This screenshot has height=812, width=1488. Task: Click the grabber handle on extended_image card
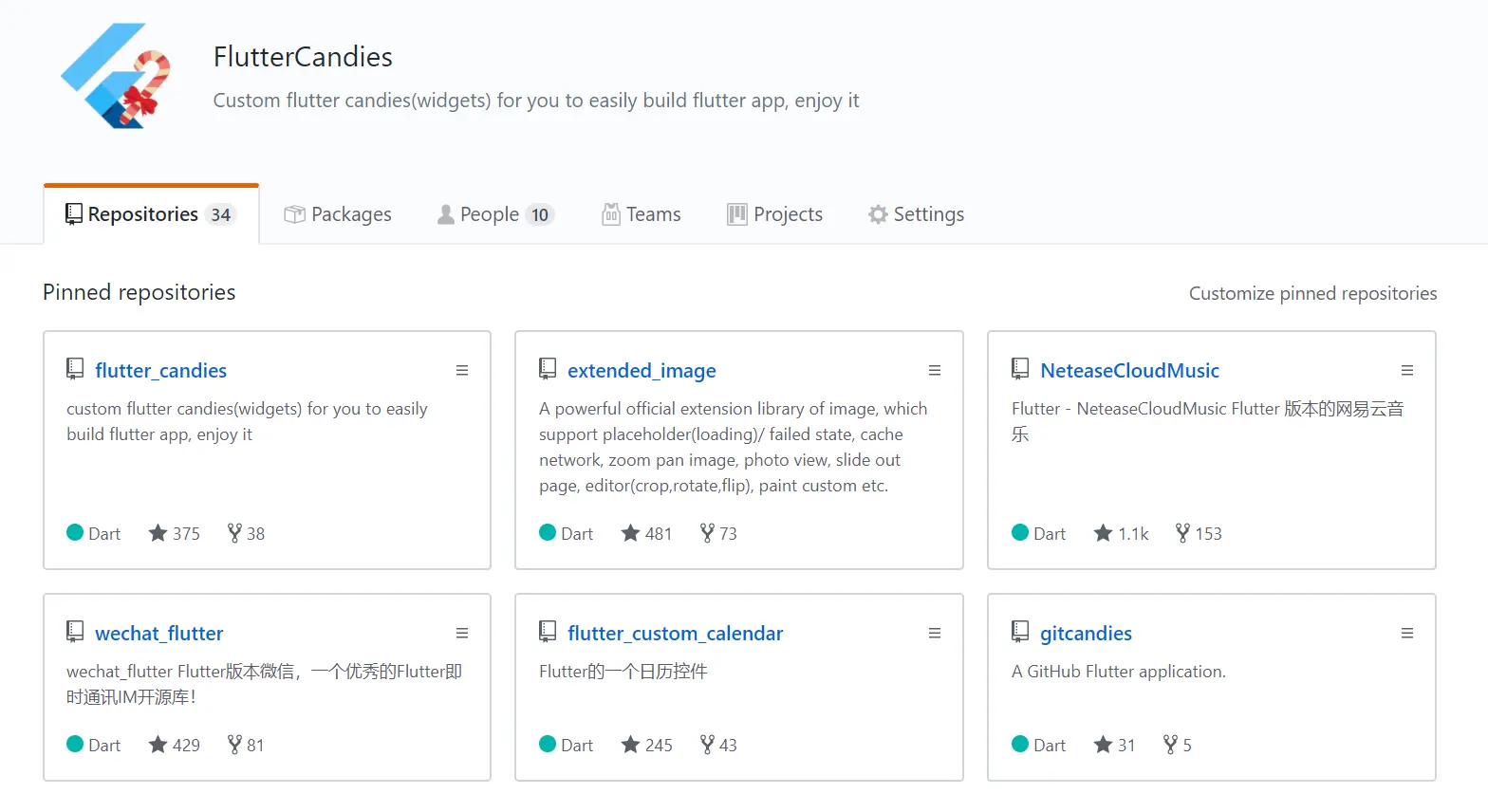click(935, 370)
